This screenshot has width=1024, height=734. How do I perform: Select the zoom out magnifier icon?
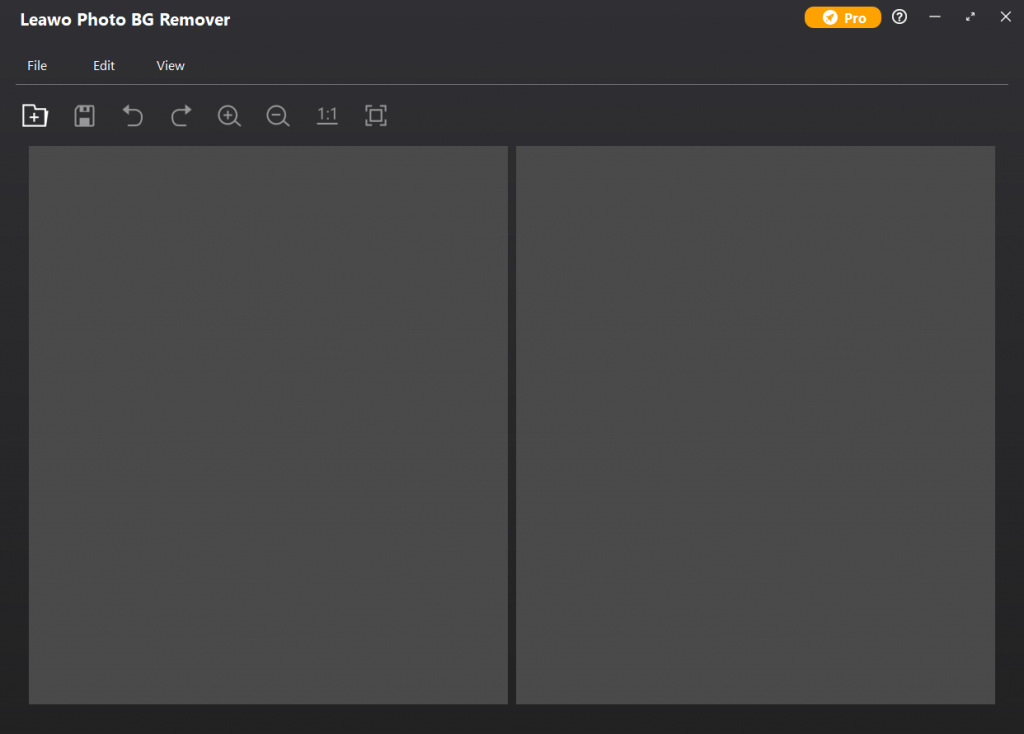[277, 115]
